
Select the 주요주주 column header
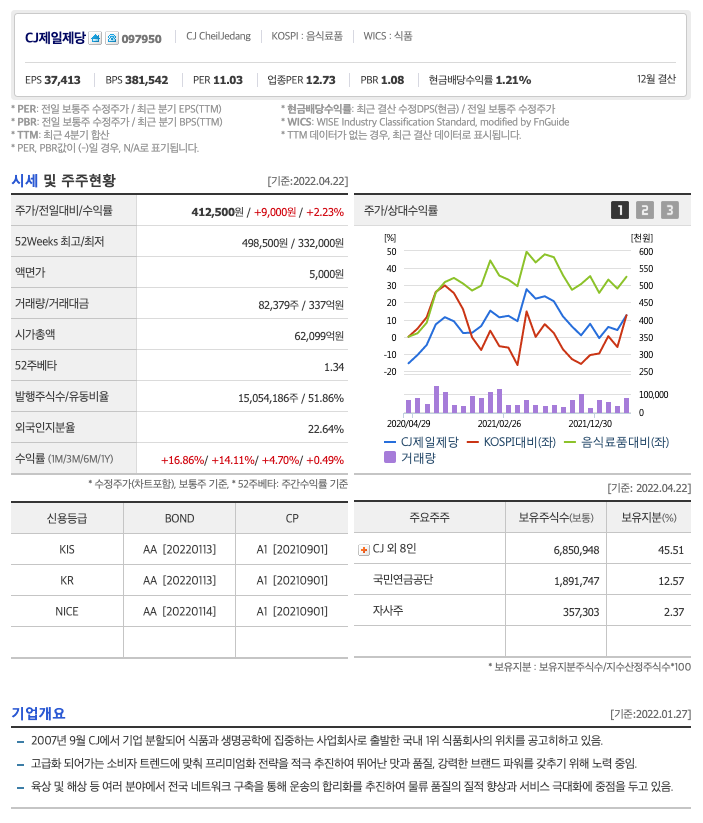[429, 518]
